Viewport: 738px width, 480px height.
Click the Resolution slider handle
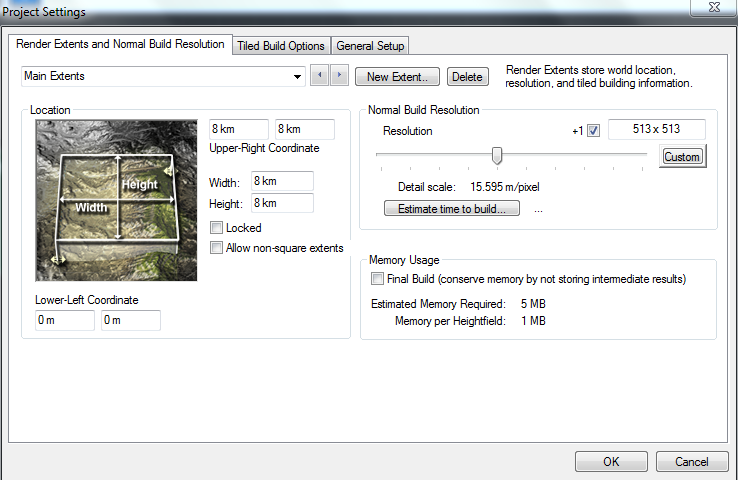(x=497, y=155)
